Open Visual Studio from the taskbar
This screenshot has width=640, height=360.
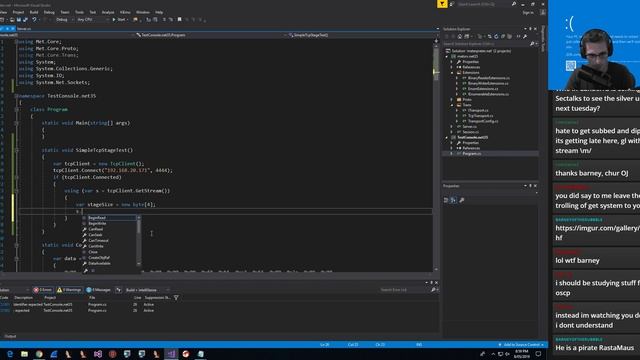coord(171,354)
